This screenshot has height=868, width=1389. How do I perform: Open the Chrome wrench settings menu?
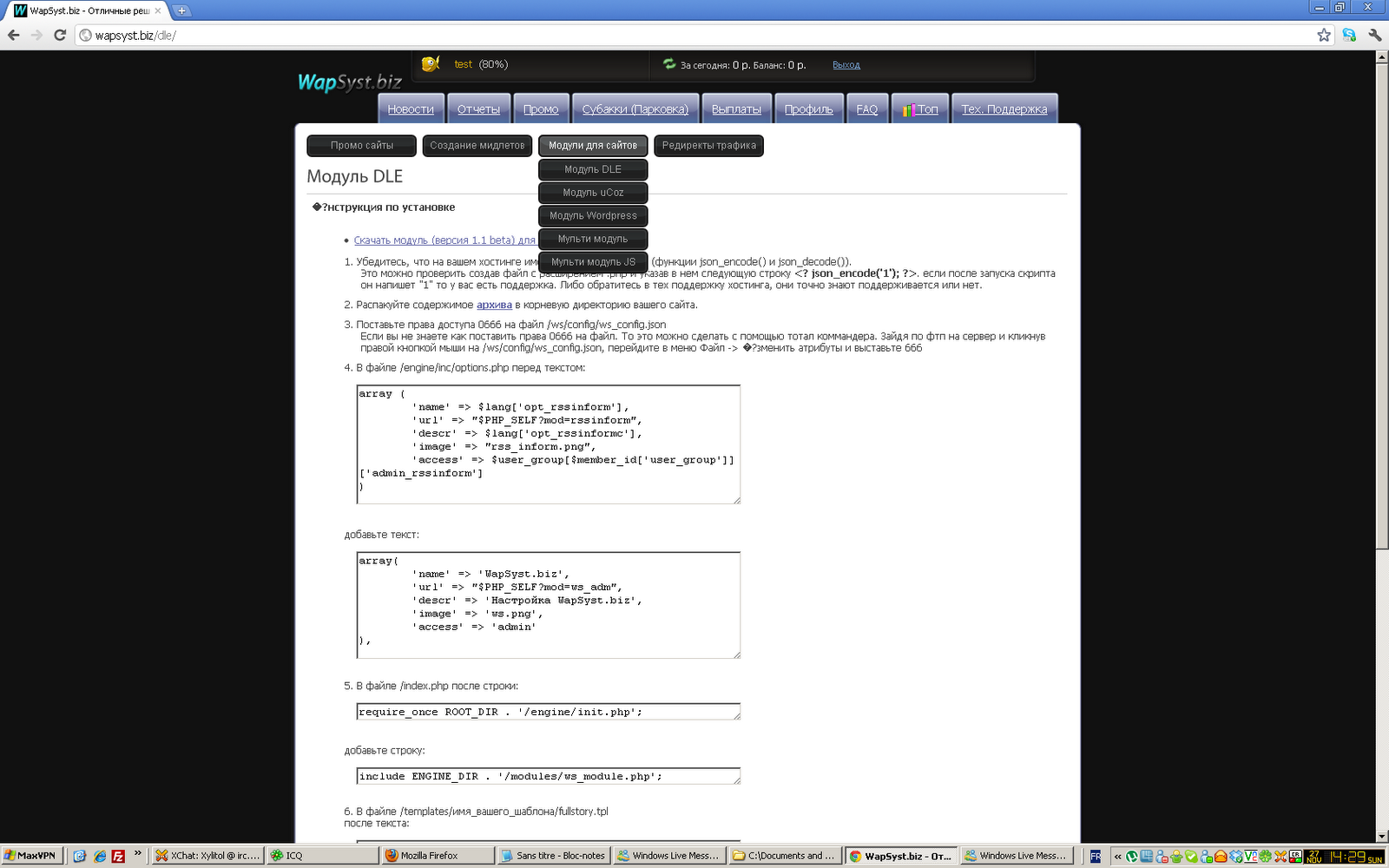pyautogui.click(x=1374, y=35)
